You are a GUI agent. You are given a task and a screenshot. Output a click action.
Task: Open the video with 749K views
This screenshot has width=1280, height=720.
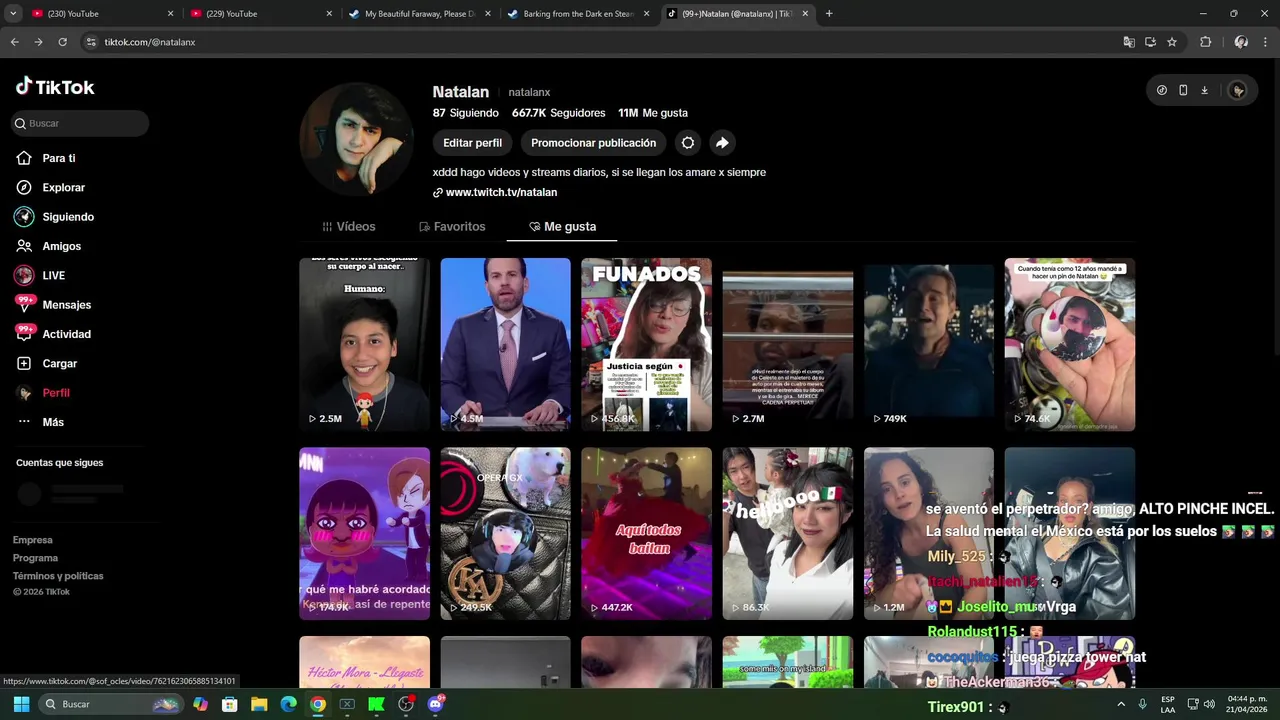click(x=929, y=345)
